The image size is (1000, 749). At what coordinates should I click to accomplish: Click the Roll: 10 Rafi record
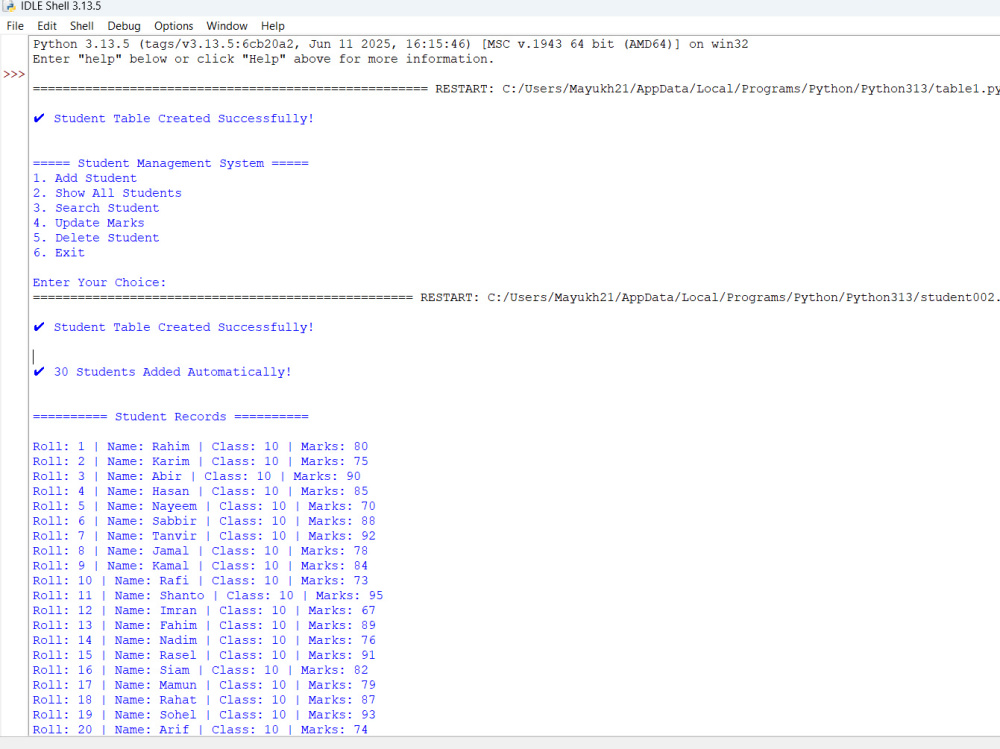coord(200,581)
